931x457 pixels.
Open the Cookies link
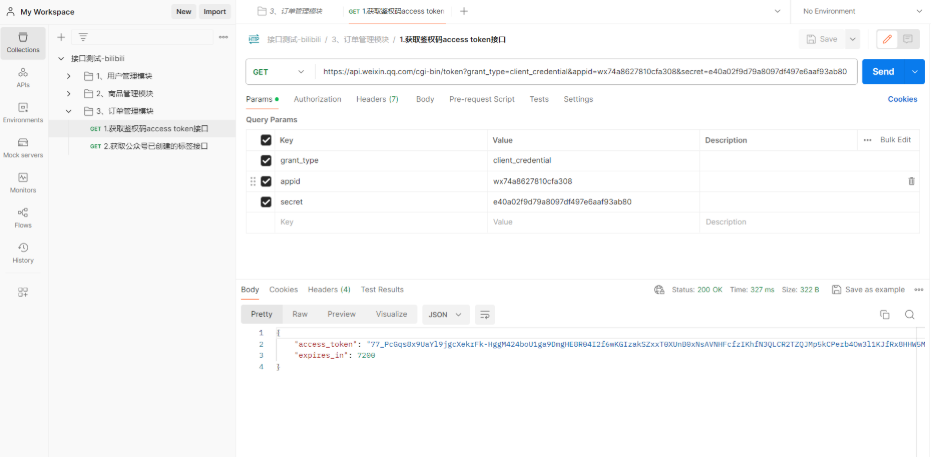pos(902,99)
